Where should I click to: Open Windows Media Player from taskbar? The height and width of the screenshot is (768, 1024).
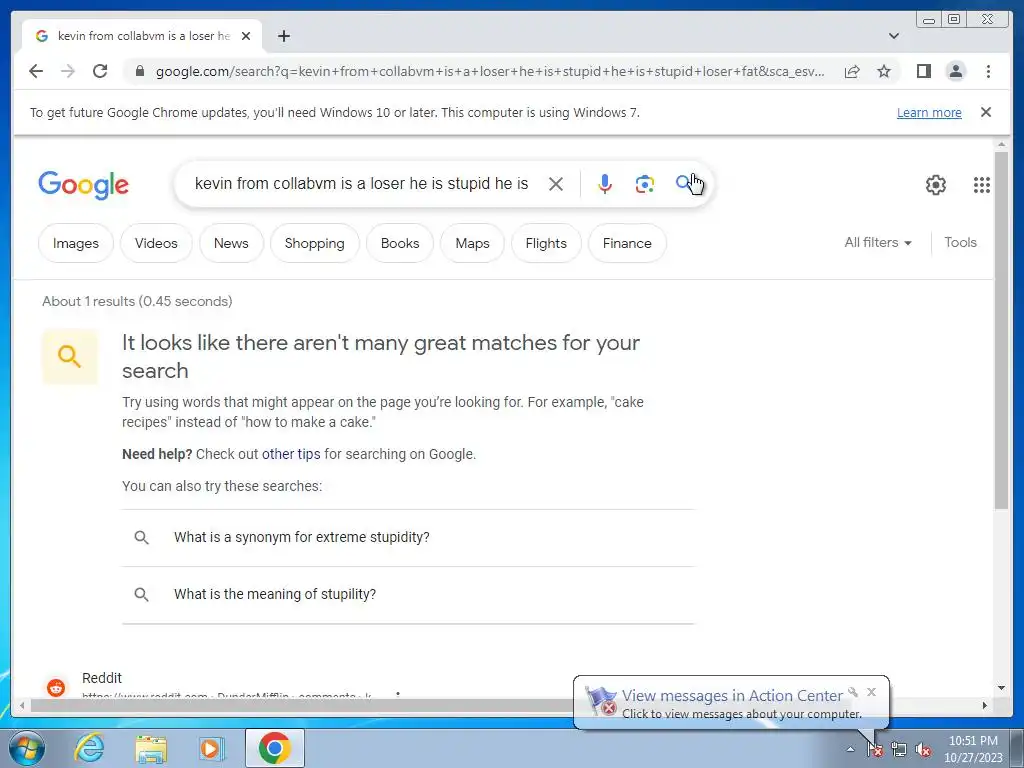point(211,748)
